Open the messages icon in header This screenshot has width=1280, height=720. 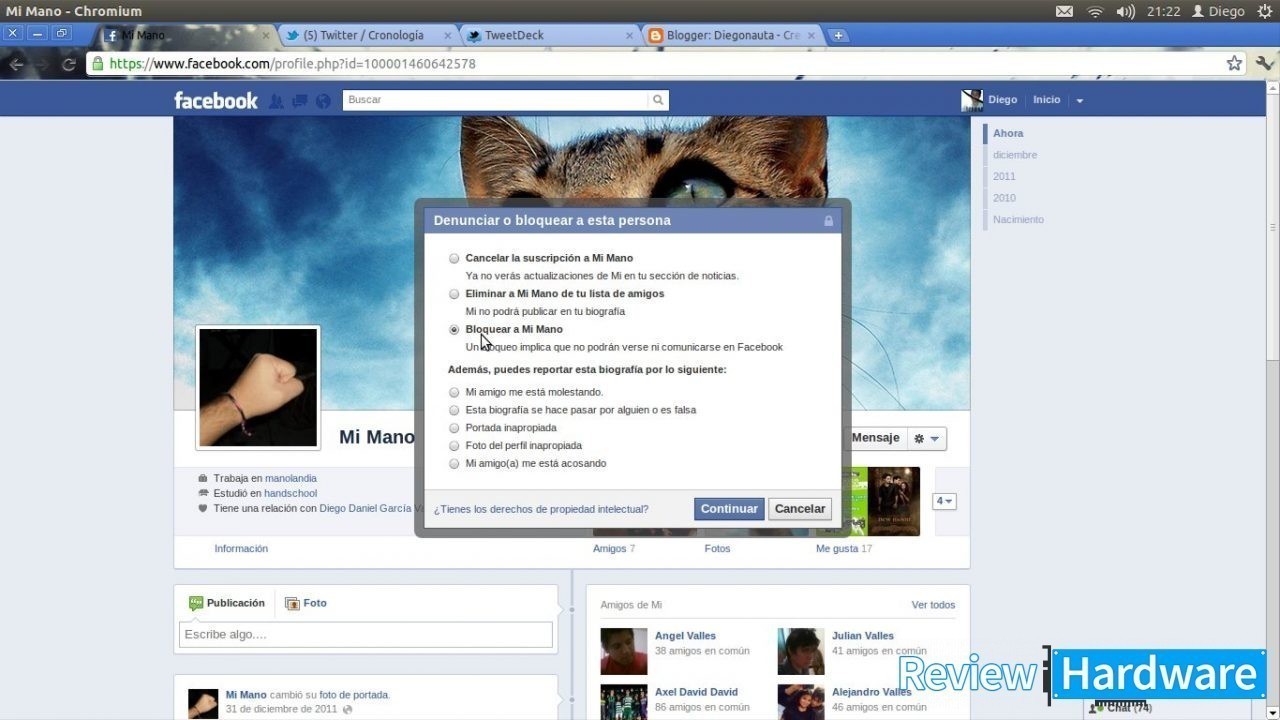click(299, 101)
